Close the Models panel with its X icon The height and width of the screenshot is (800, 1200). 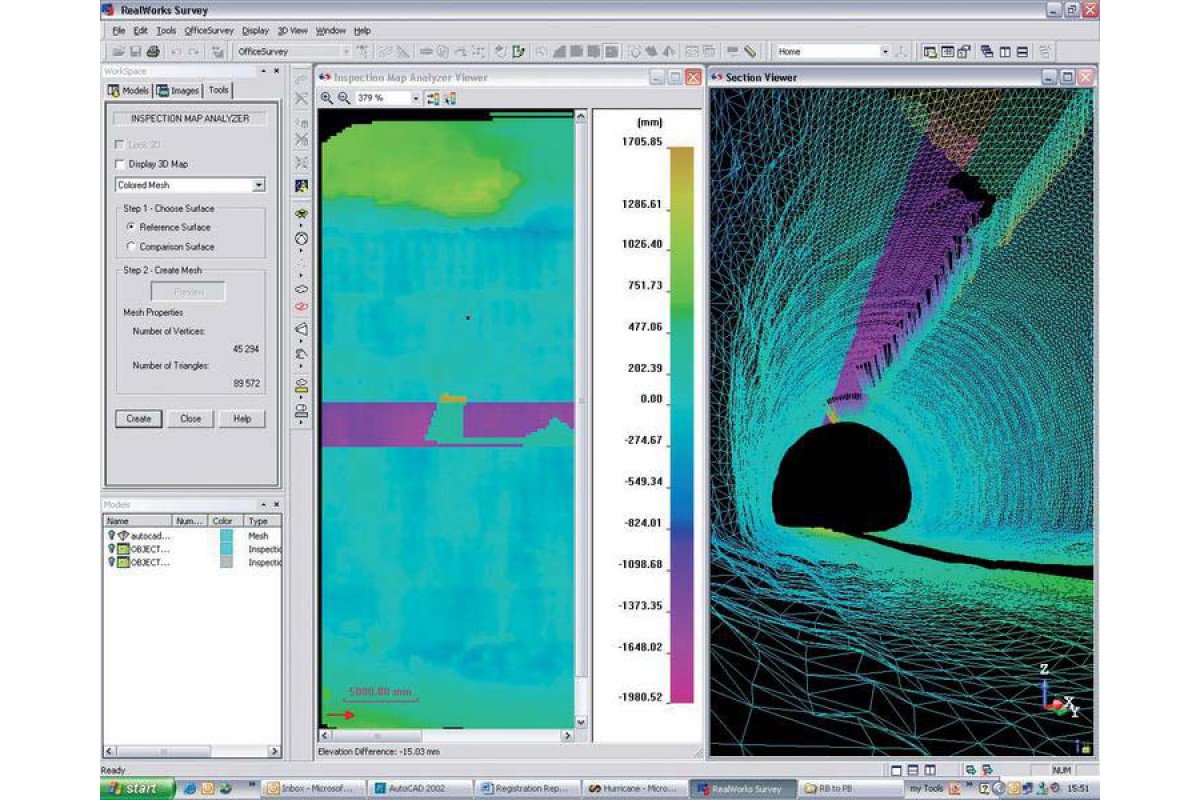(x=275, y=505)
